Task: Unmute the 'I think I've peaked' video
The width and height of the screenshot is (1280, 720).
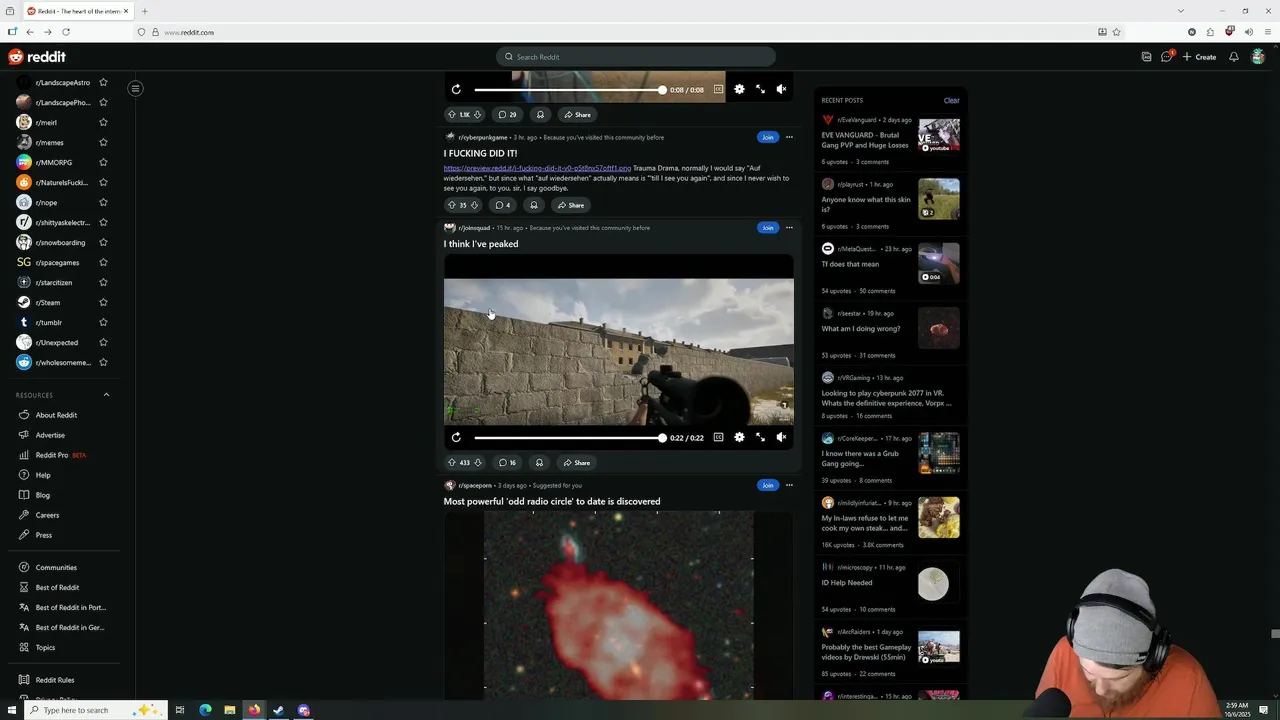Action: 781,437
